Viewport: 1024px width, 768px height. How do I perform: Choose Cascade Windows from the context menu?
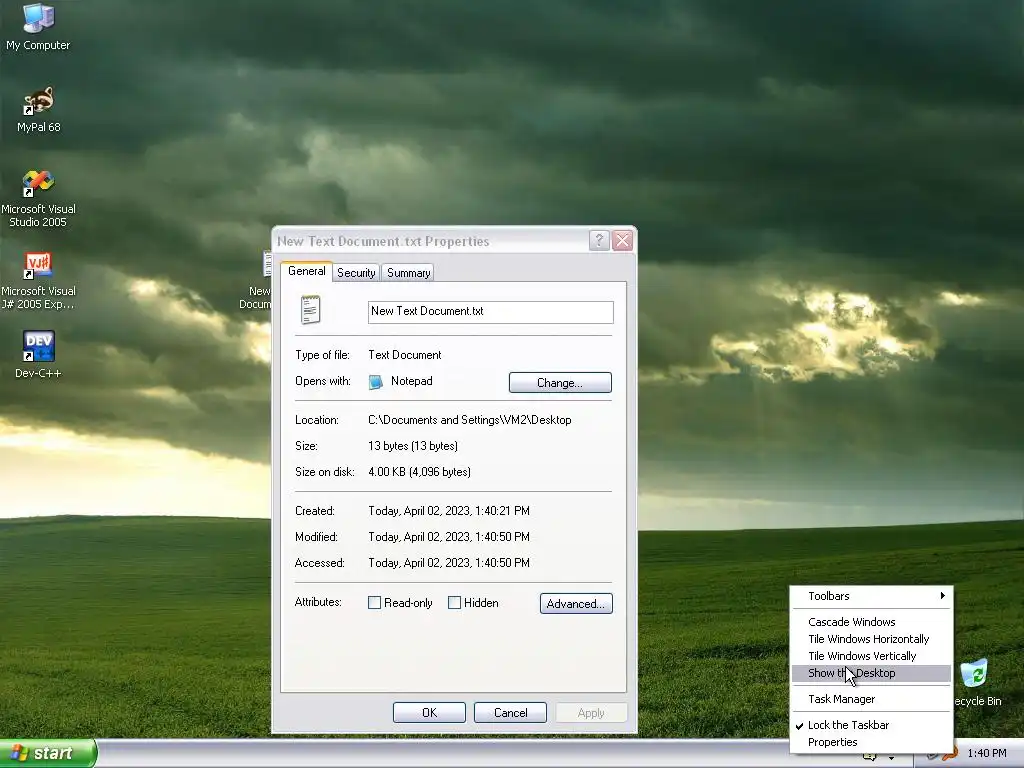click(x=871, y=622)
